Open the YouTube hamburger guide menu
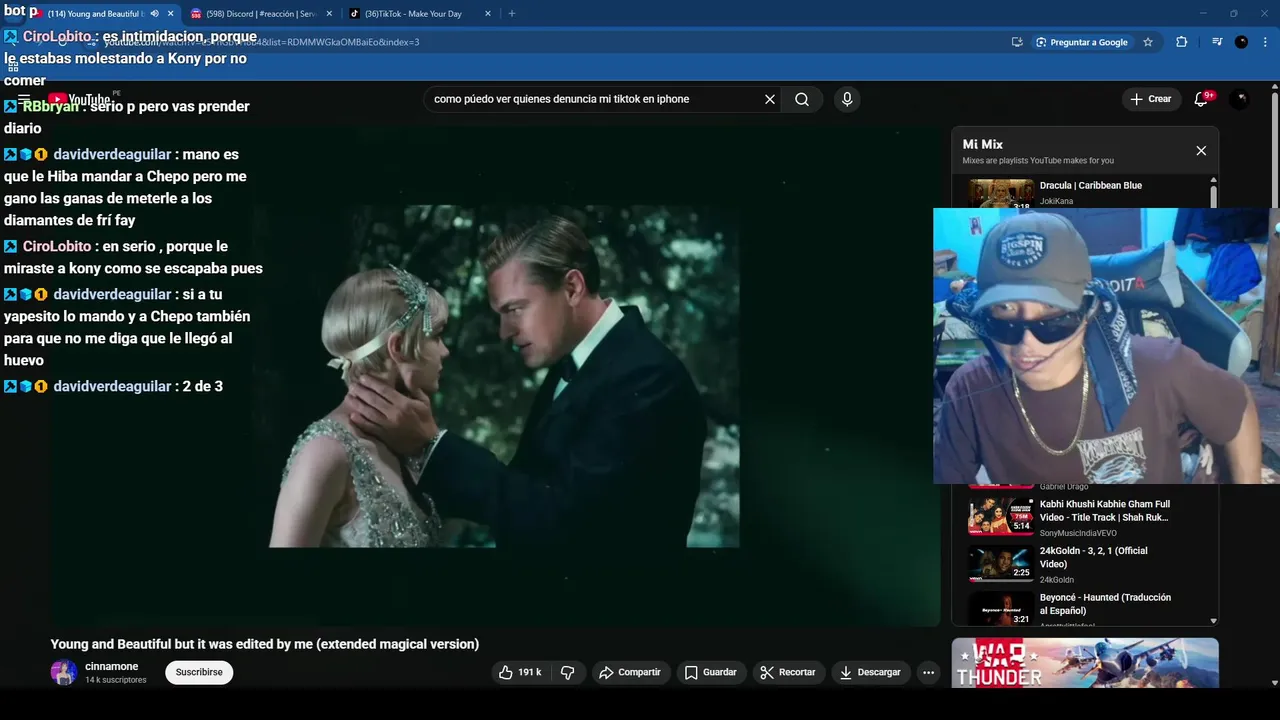 (24, 99)
